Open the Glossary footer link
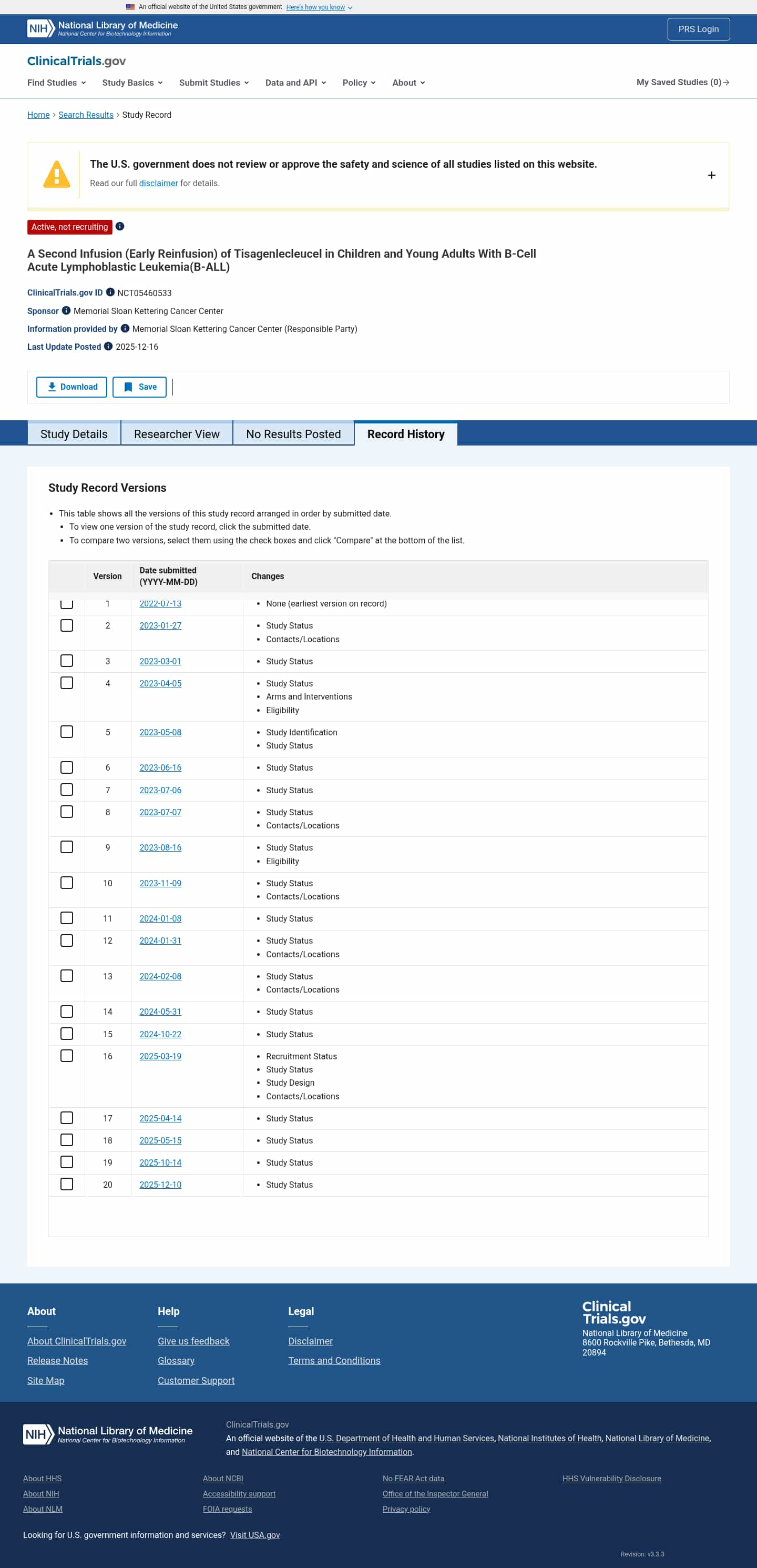757x1568 pixels. 176,1360
